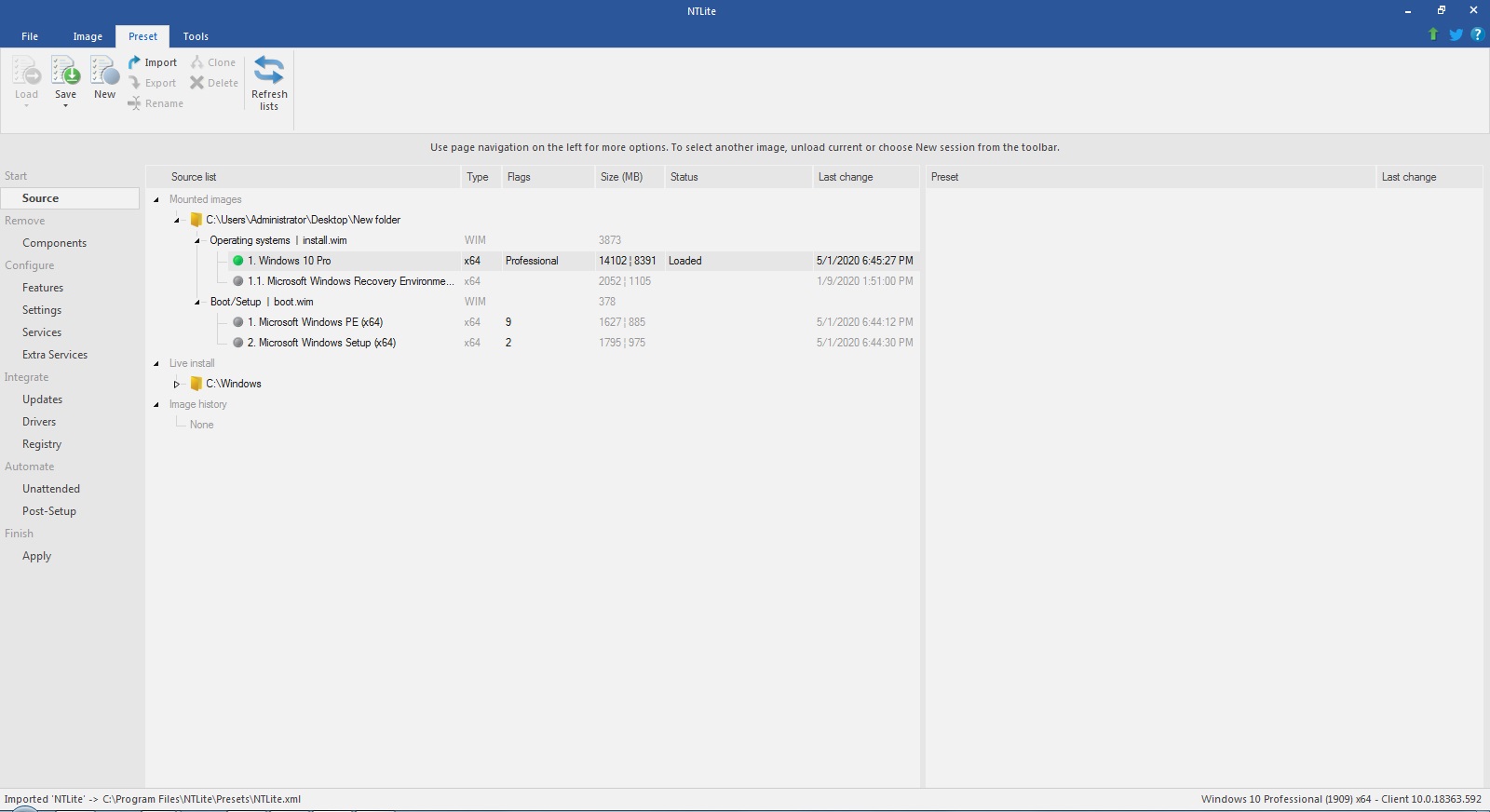Sort by Flags column header
Screen dimensions: 1490x812
pos(548,177)
